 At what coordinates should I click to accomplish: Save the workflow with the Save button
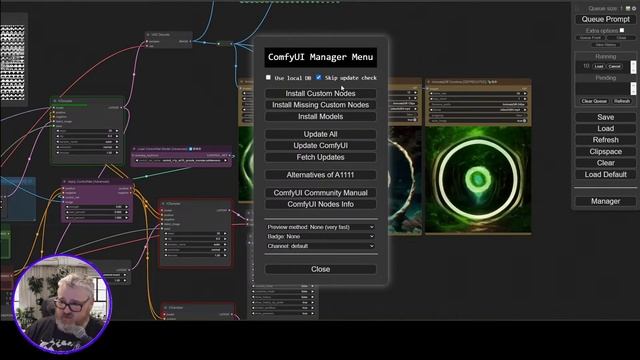point(606,117)
